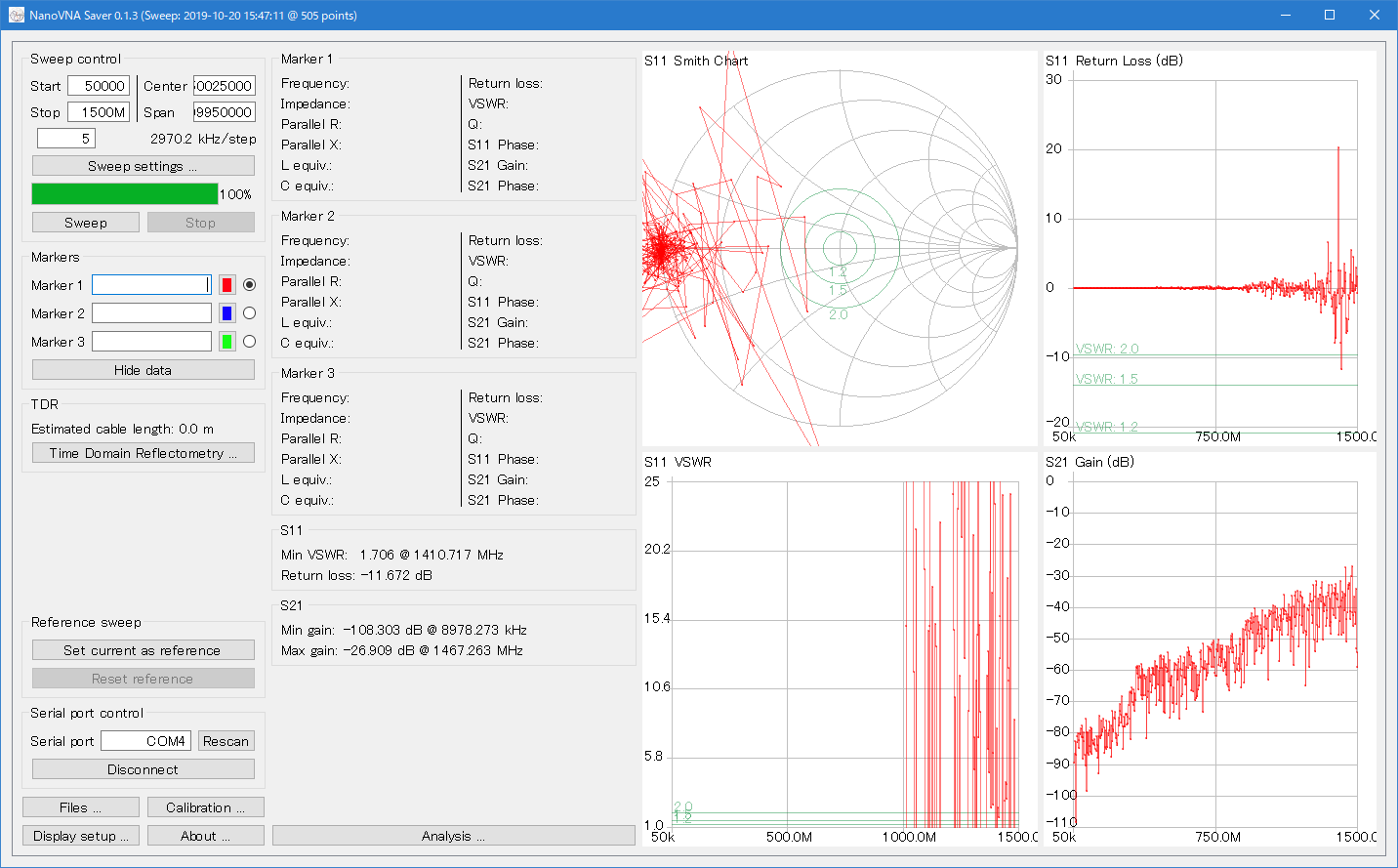The height and width of the screenshot is (868, 1398).
Task: Click the Sweep button
Action: [x=86, y=223]
